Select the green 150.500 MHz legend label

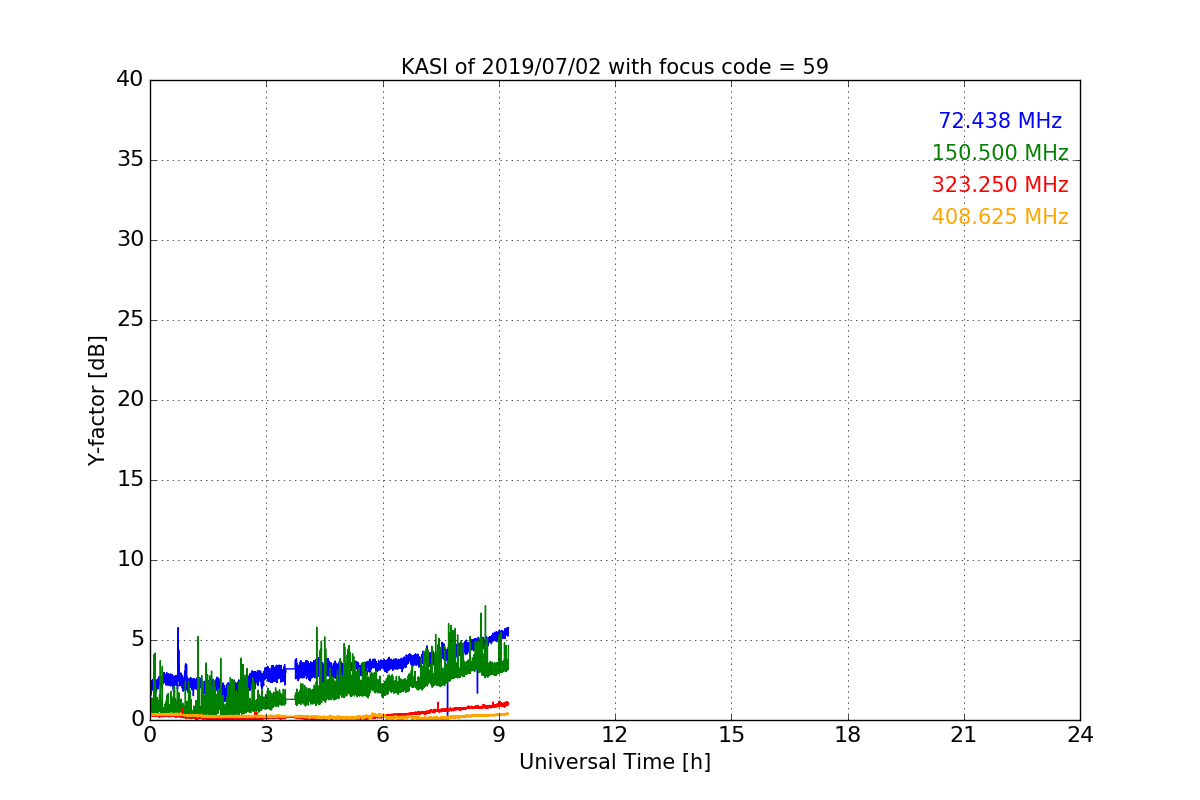point(1000,153)
